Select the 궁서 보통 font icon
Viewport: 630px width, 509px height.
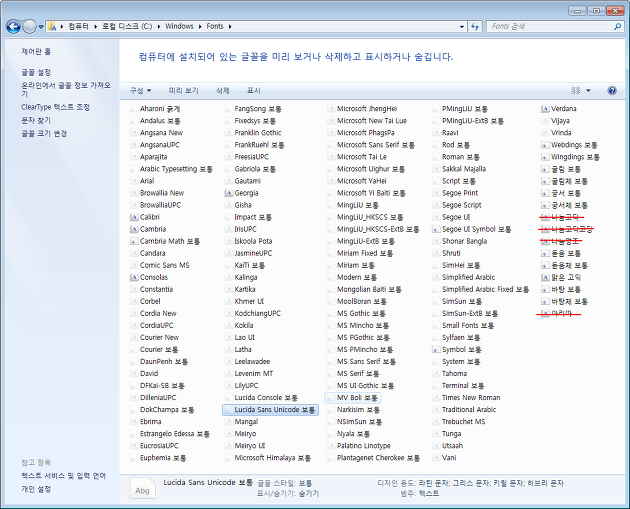point(545,193)
